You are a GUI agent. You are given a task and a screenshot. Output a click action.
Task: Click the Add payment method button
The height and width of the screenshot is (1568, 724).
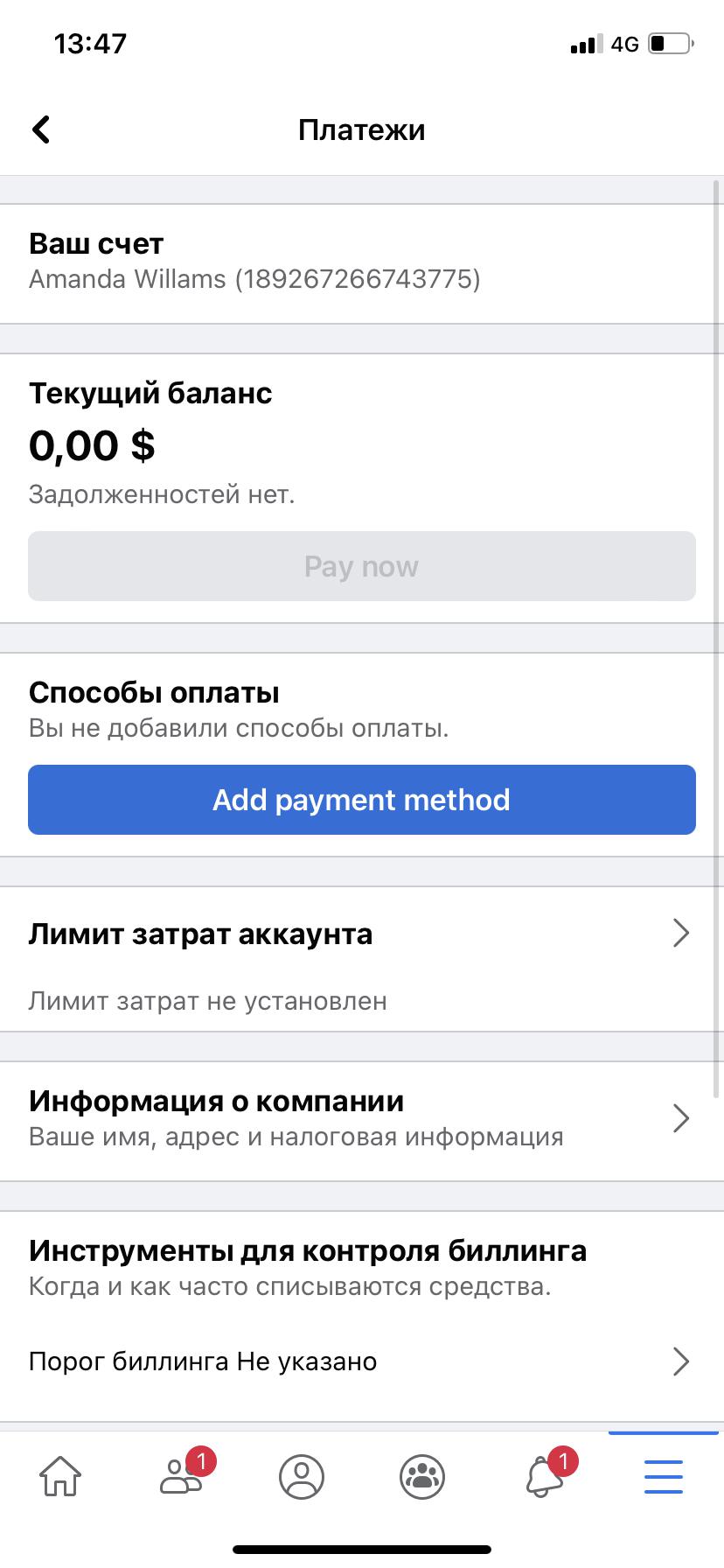[x=362, y=800]
